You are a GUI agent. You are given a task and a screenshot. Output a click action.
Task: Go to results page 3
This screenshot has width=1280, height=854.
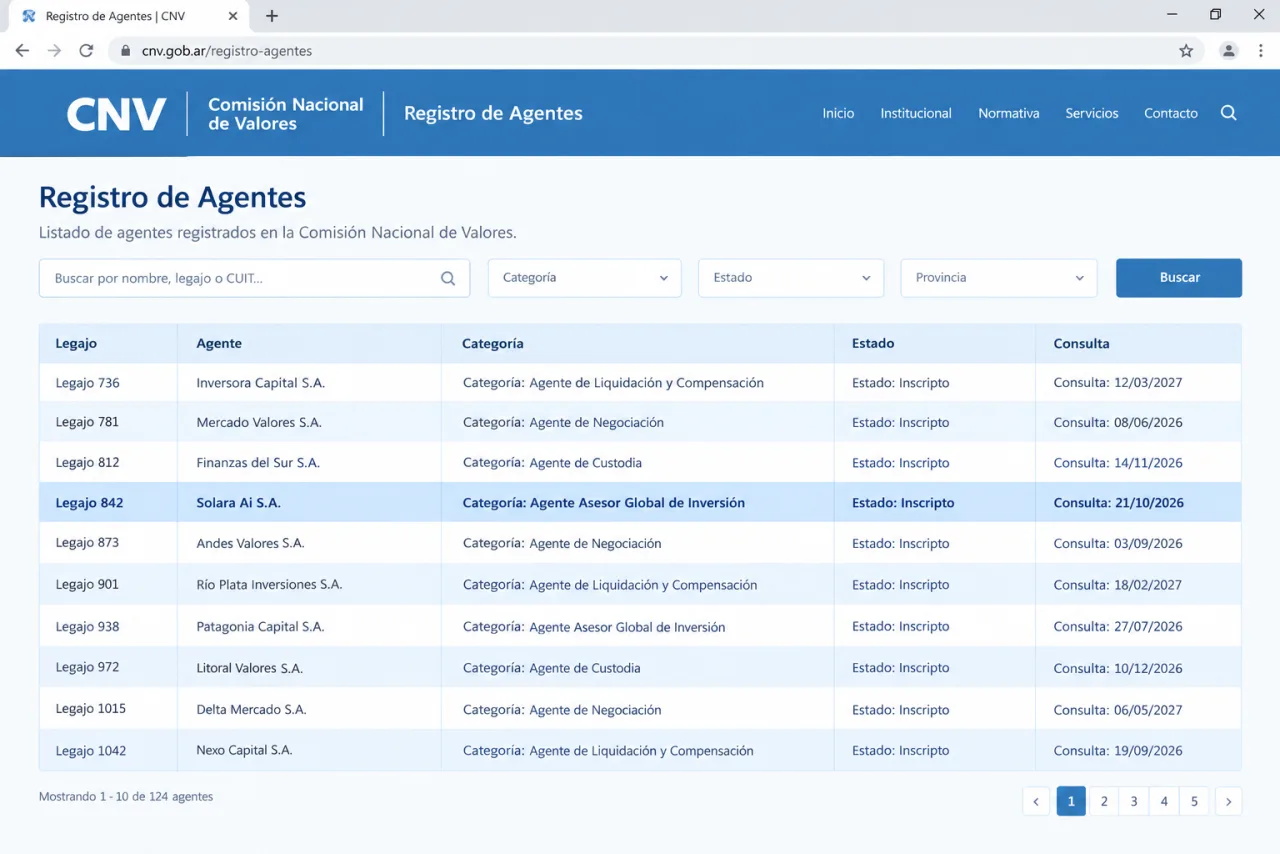pos(1134,801)
